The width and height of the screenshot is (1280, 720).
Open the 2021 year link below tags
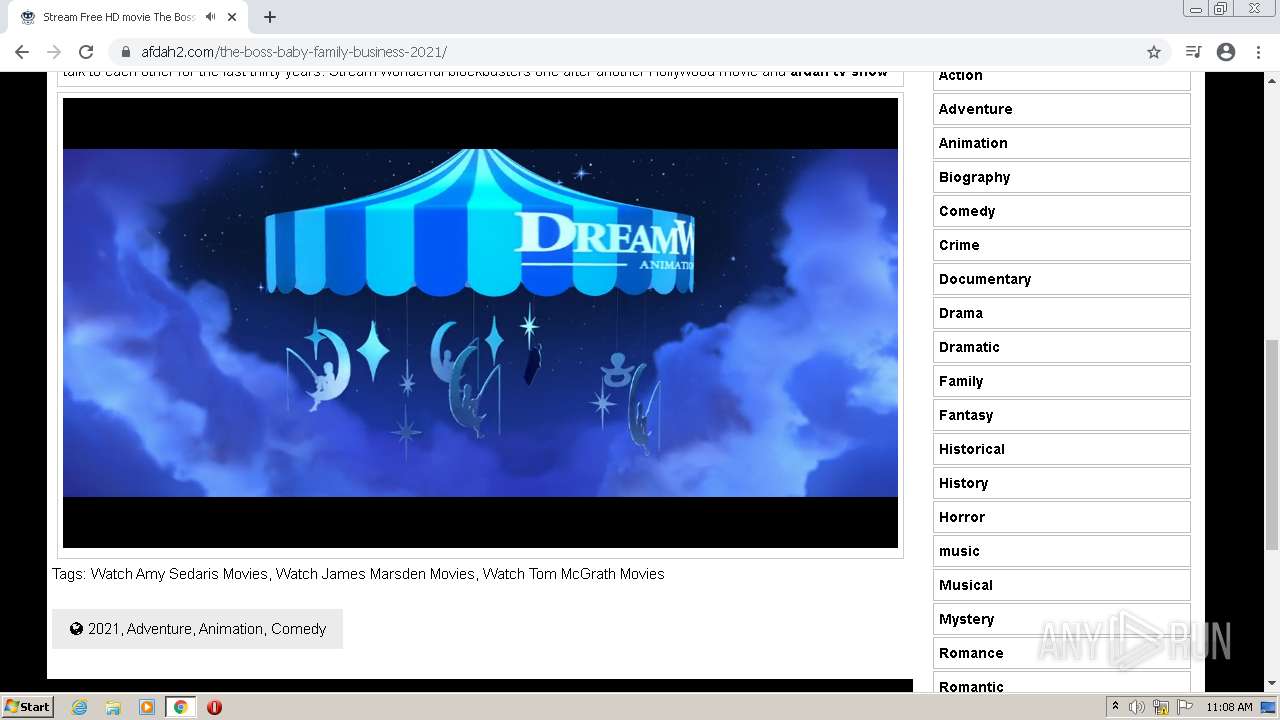click(x=103, y=629)
